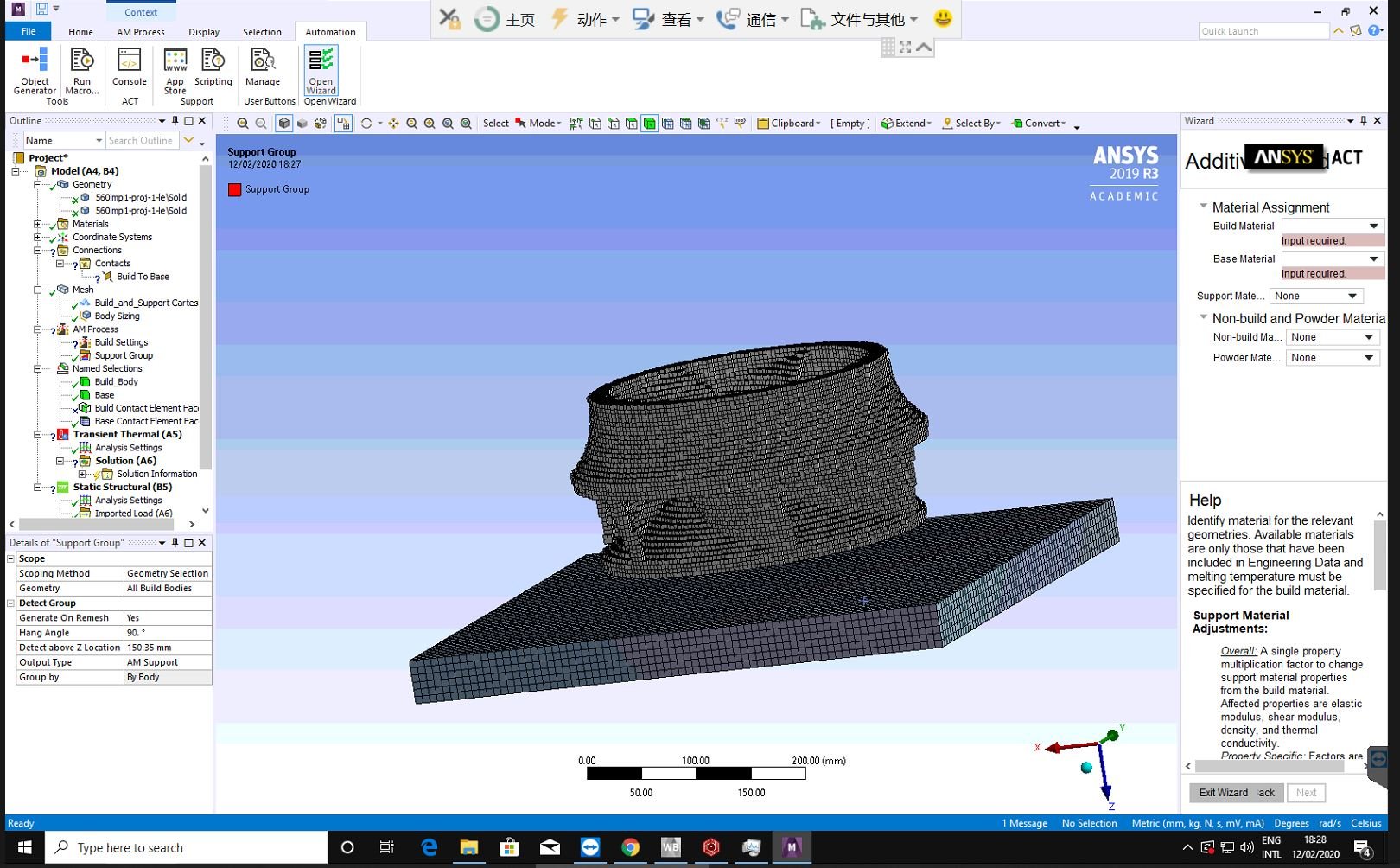The image size is (1400, 868).
Task: Select the Rotate view tool
Action: [x=366, y=123]
